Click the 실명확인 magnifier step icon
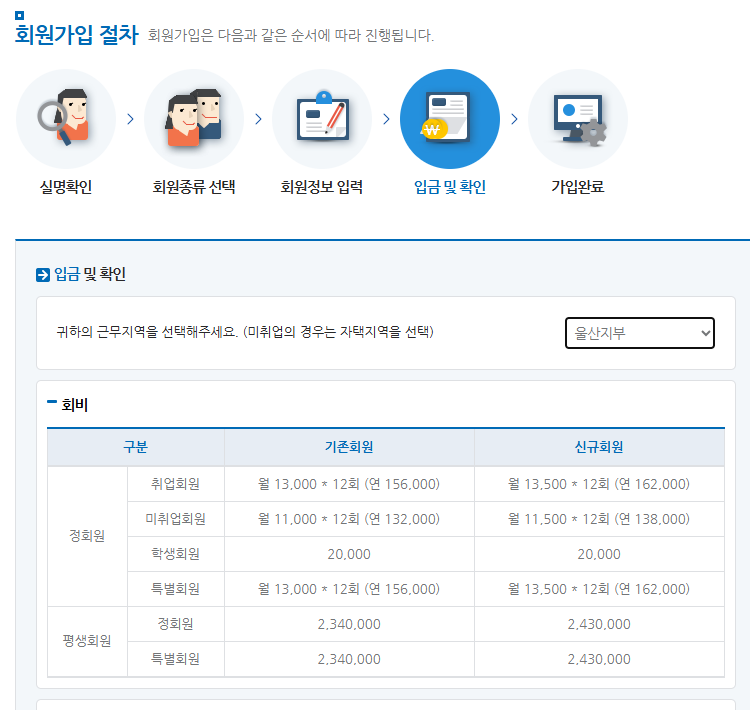 click(66, 119)
